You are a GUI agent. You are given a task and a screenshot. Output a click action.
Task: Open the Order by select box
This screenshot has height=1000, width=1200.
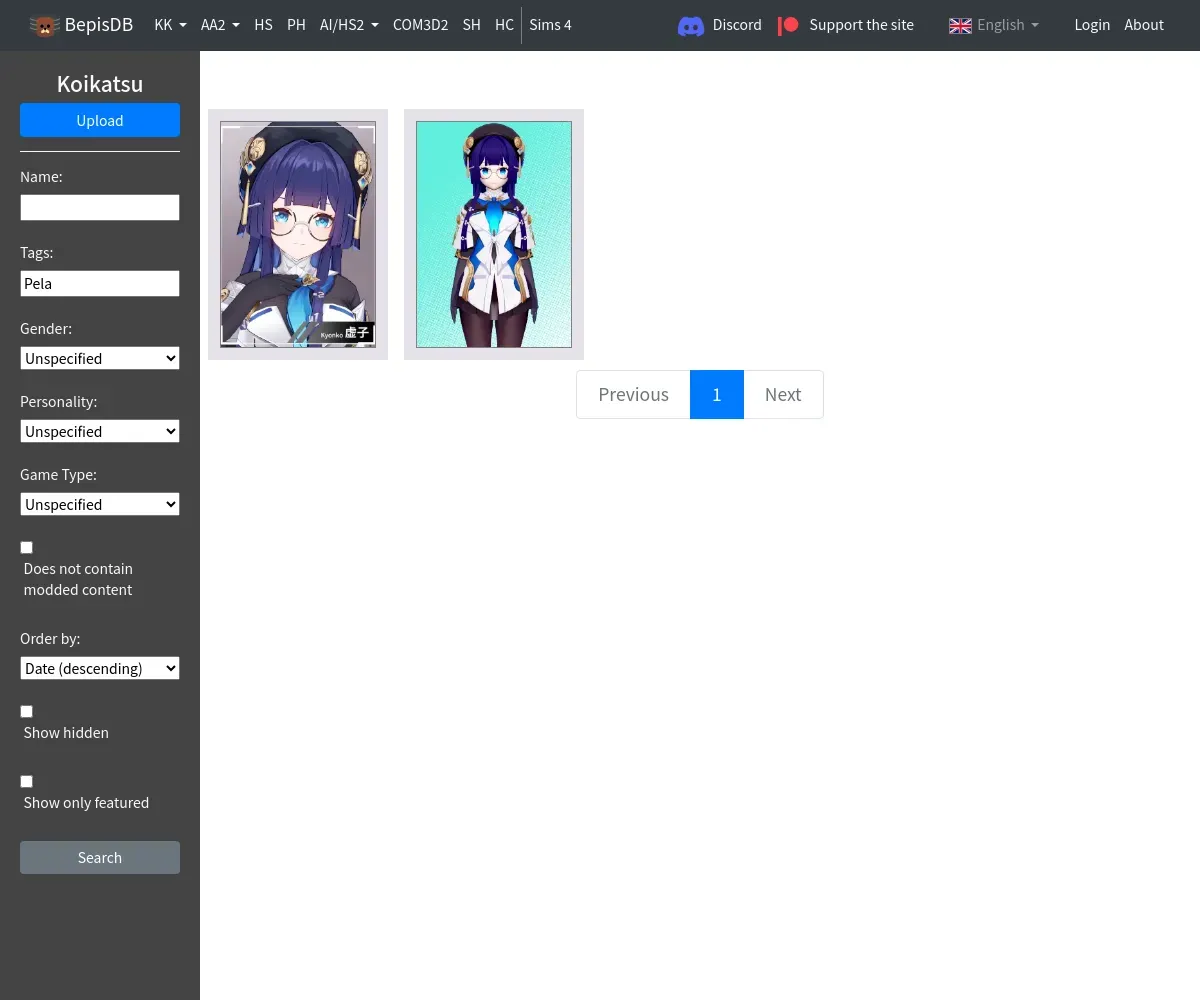click(100, 668)
